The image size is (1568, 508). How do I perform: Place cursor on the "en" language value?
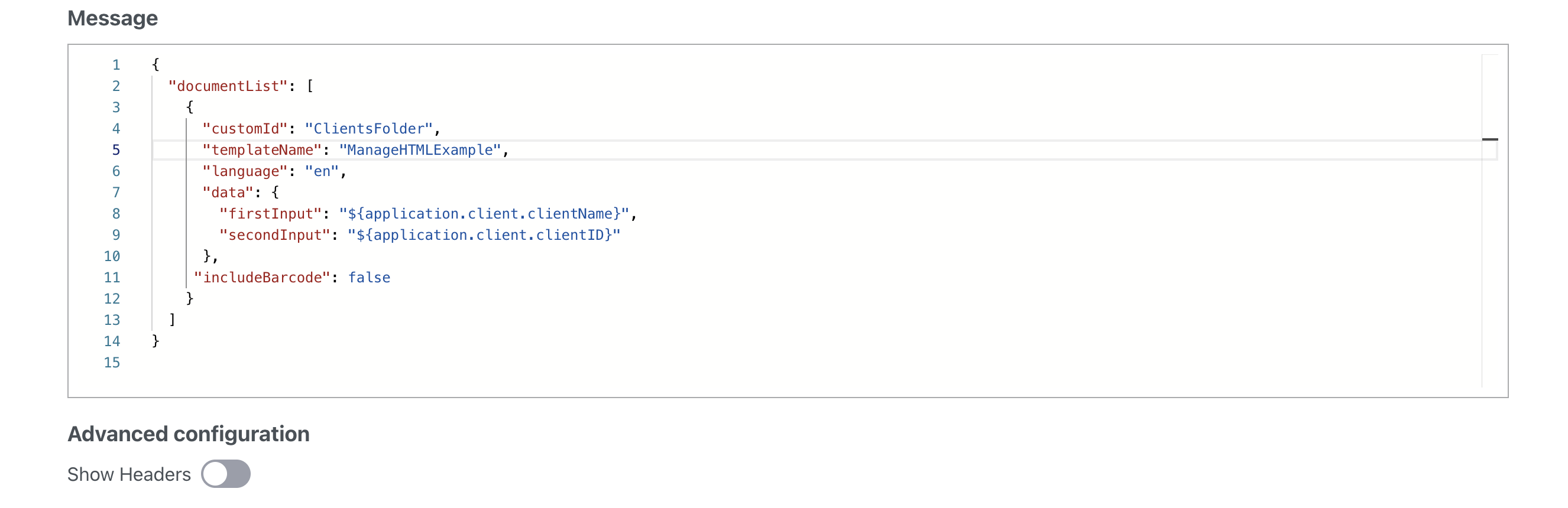pos(322,171)
